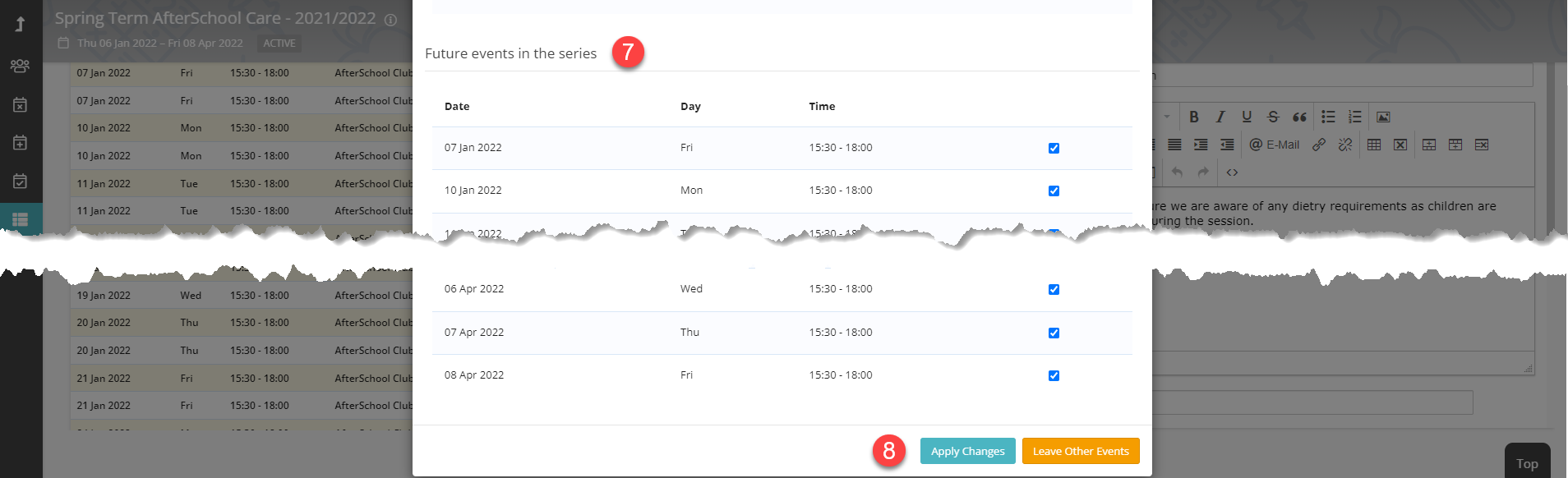Jump to page Top button

pyautogui.click(x=1527, y=463)
